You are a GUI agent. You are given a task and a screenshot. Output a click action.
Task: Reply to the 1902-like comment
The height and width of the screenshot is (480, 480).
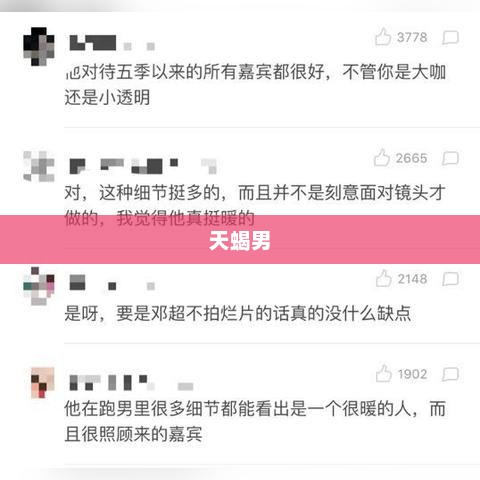pyautogui.click(x=451, y=374)
